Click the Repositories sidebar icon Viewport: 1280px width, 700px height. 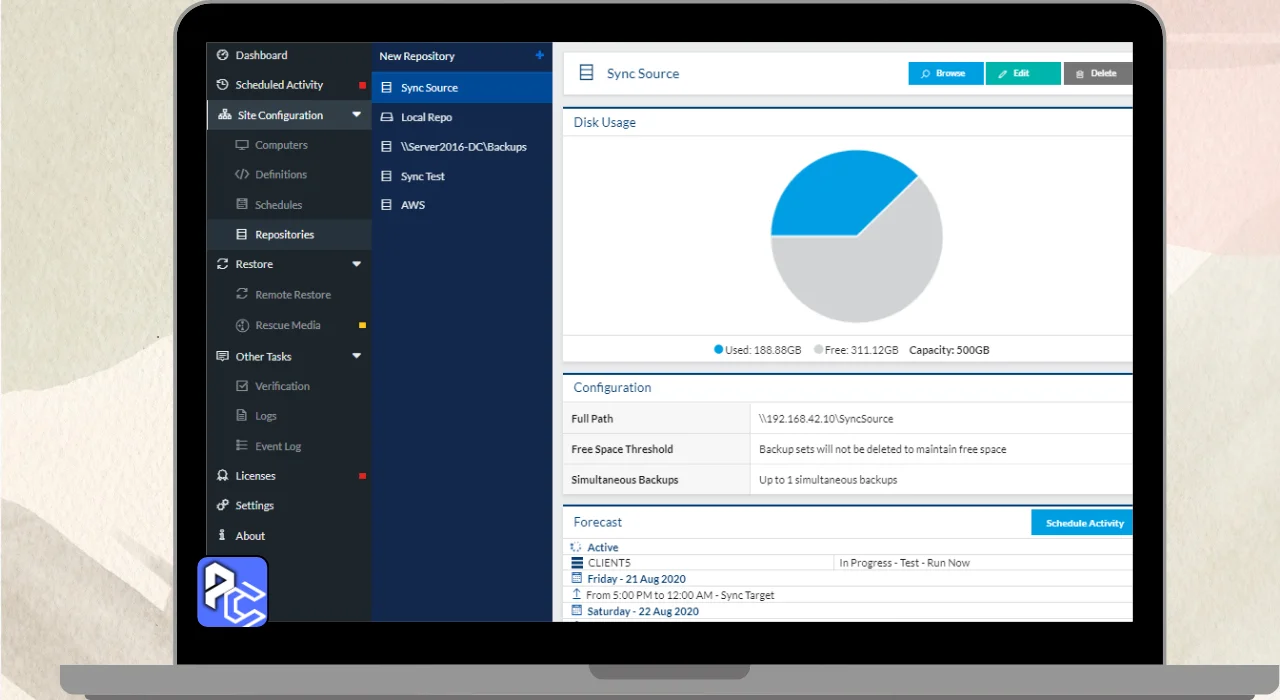point(241,234)
